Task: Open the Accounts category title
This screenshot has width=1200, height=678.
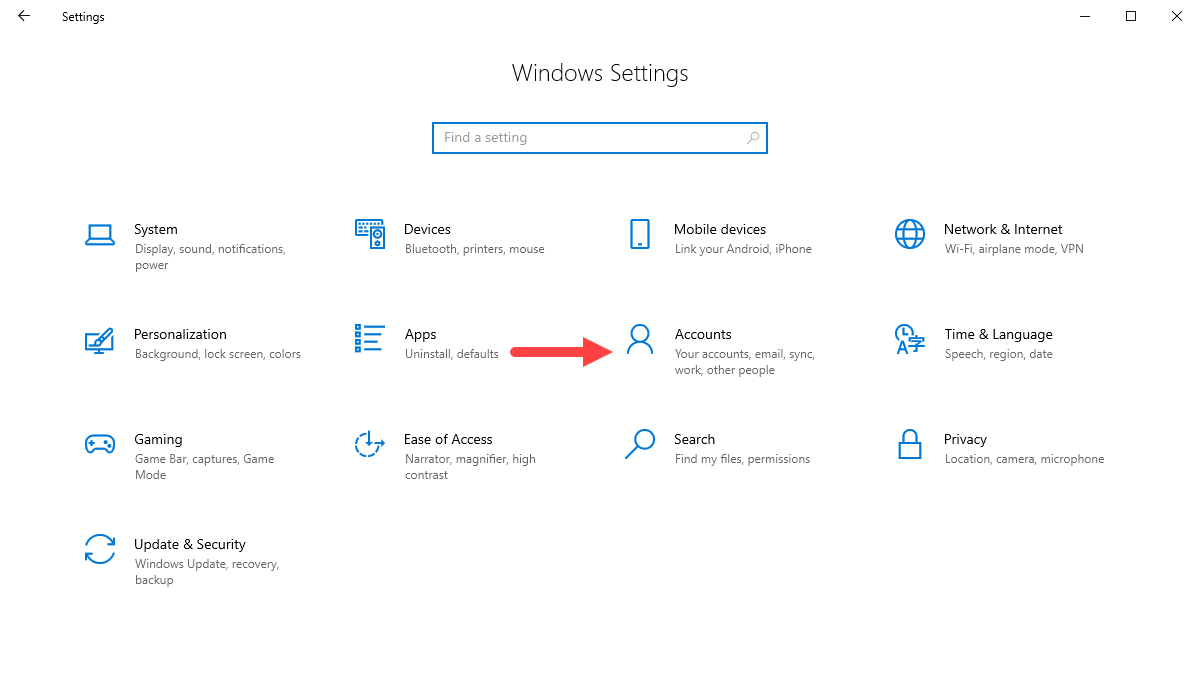Action: click(x=703, y=334)
